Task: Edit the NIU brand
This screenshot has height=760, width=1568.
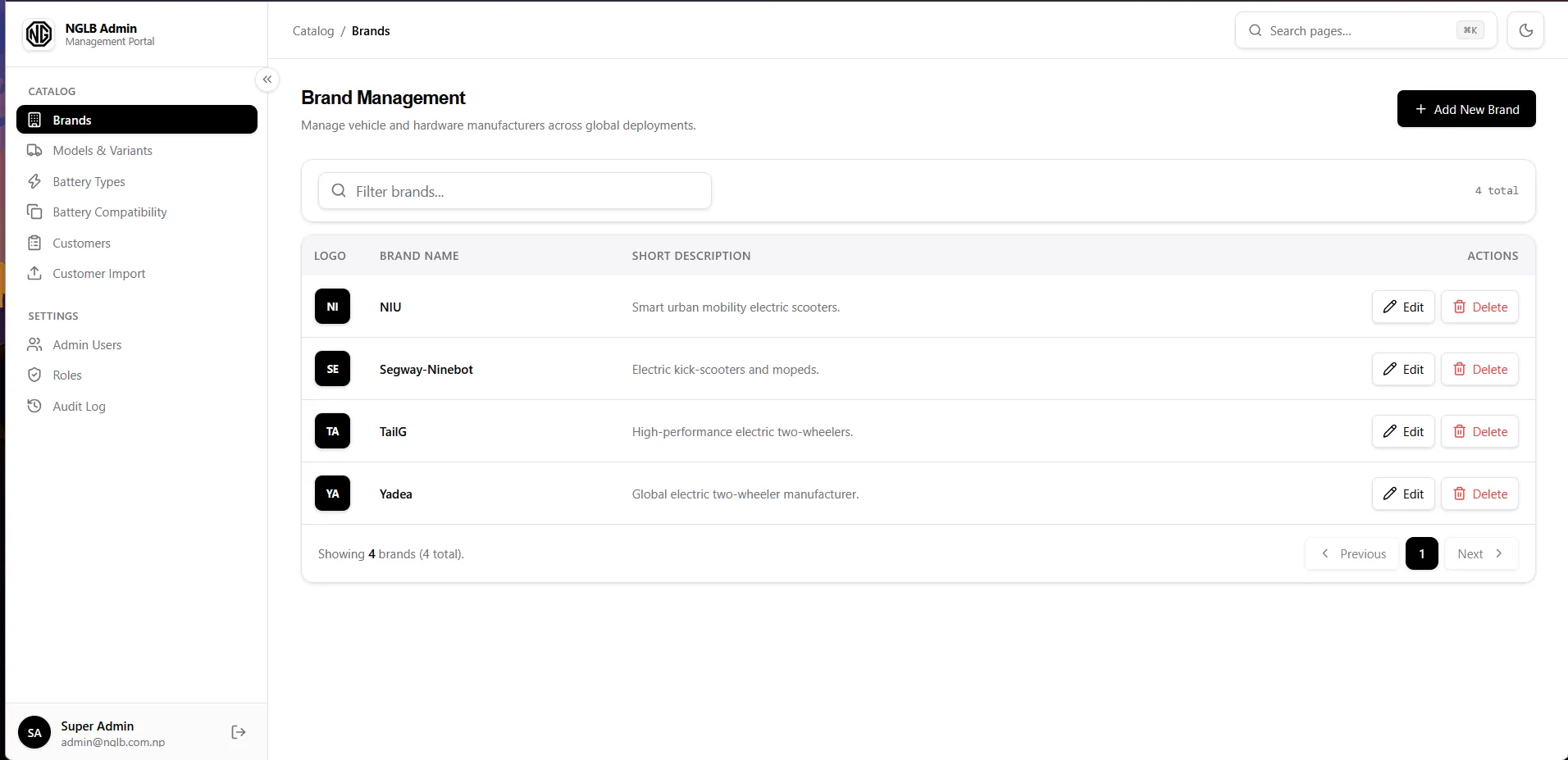Action: (1403, 307)
